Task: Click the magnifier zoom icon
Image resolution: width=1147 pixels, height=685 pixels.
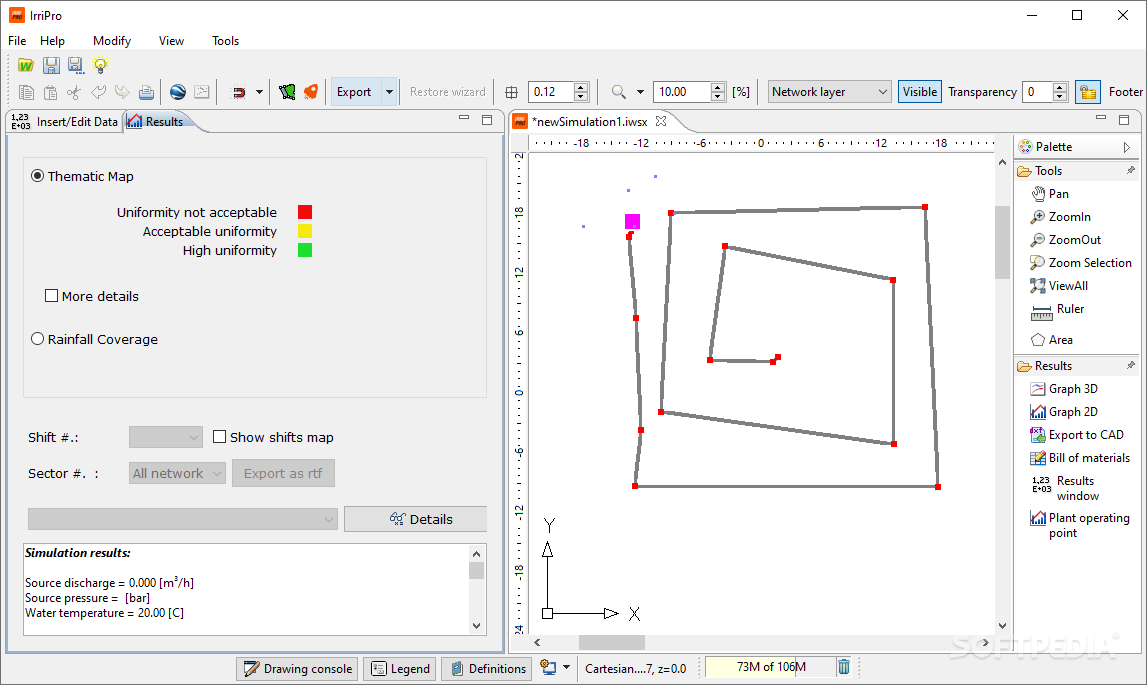Action: click(x=619, y=92)
